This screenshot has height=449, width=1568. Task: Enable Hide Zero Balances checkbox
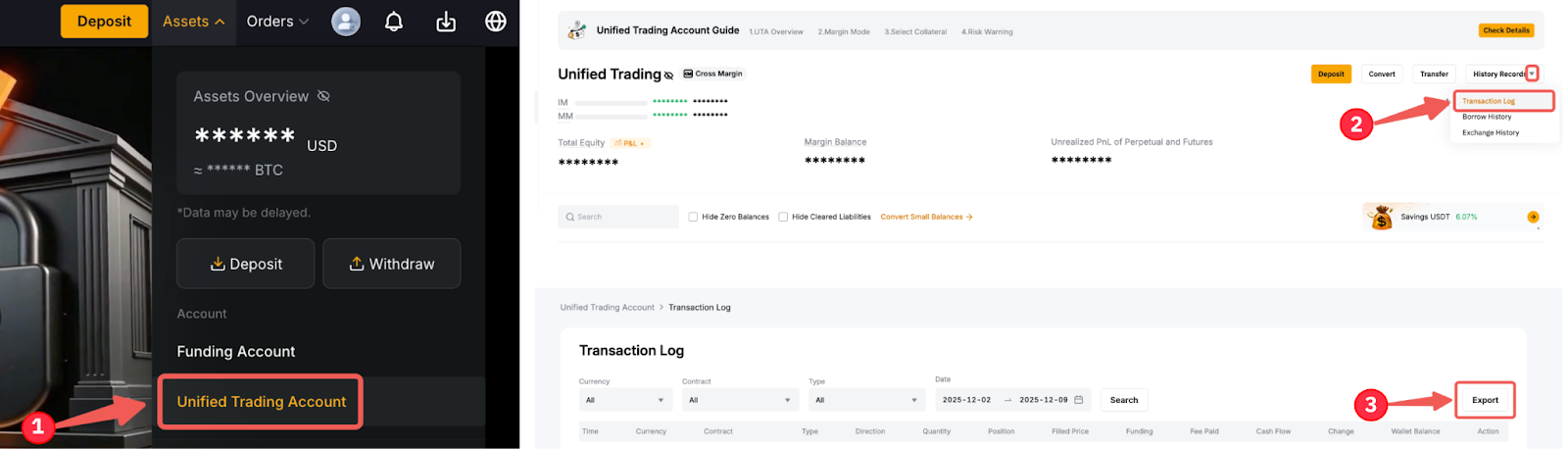693,217
